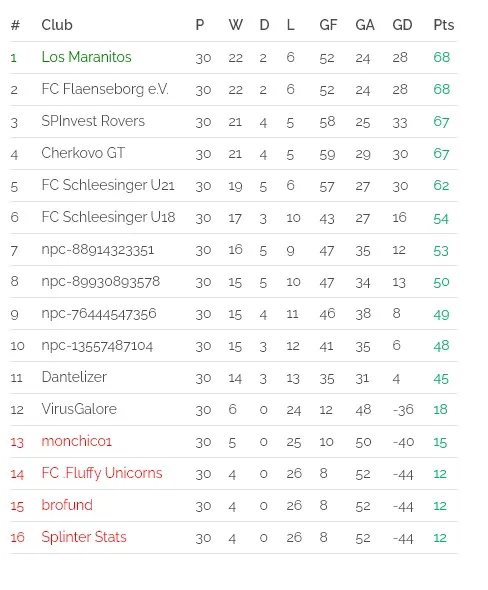Click the Club column header

pos(57,25)
